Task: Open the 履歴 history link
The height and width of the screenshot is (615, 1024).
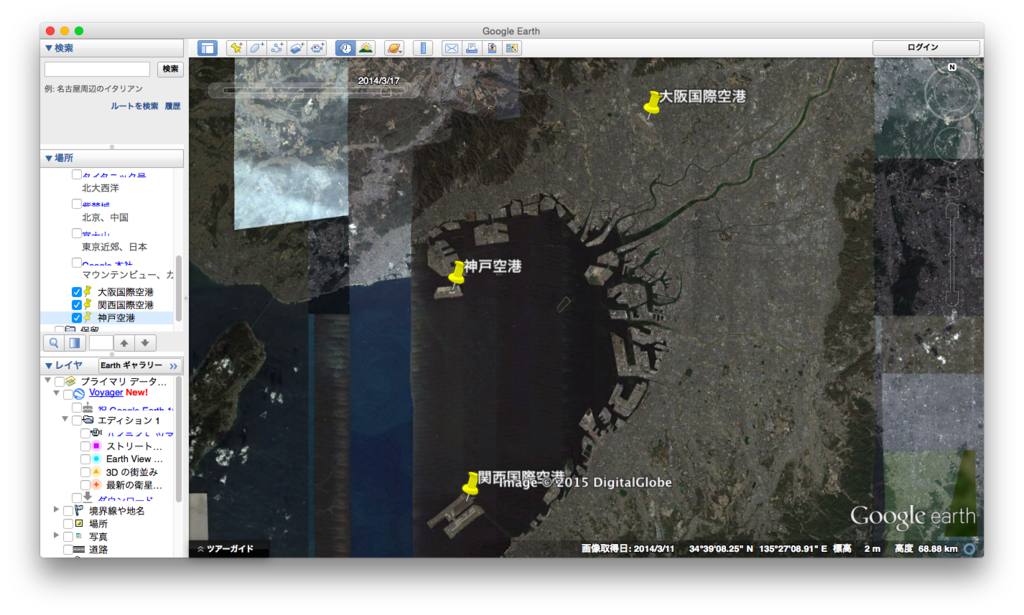Action: pyautogui.click(x=172, y=106)
